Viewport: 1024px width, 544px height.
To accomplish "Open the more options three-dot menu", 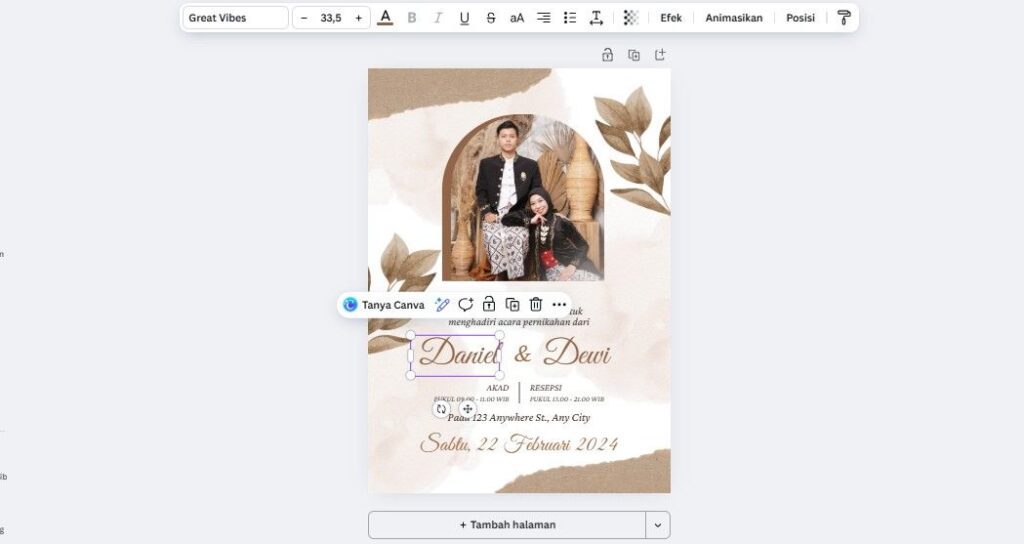I will pos(559,304).
